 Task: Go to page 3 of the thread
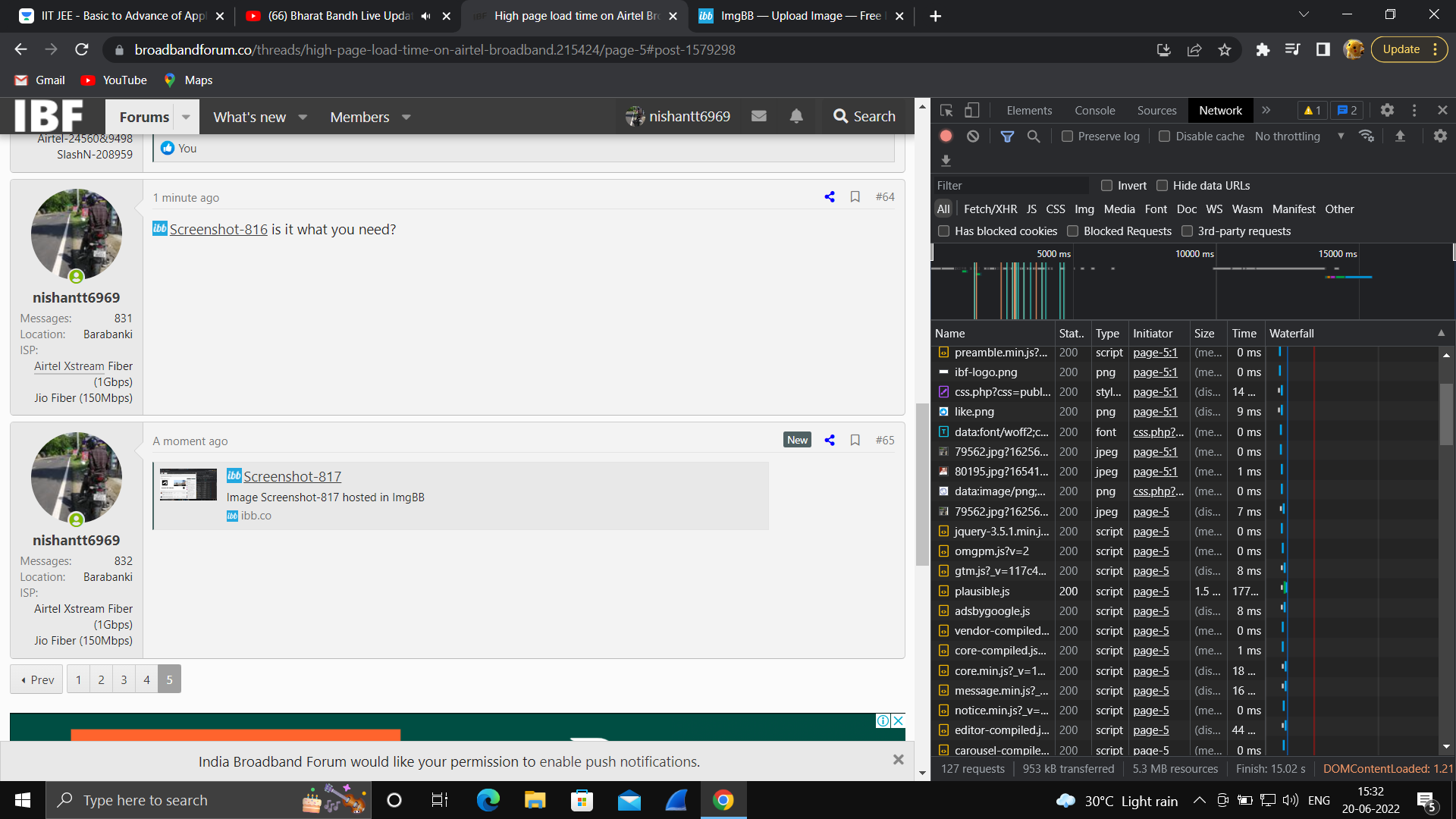[124, 679]
